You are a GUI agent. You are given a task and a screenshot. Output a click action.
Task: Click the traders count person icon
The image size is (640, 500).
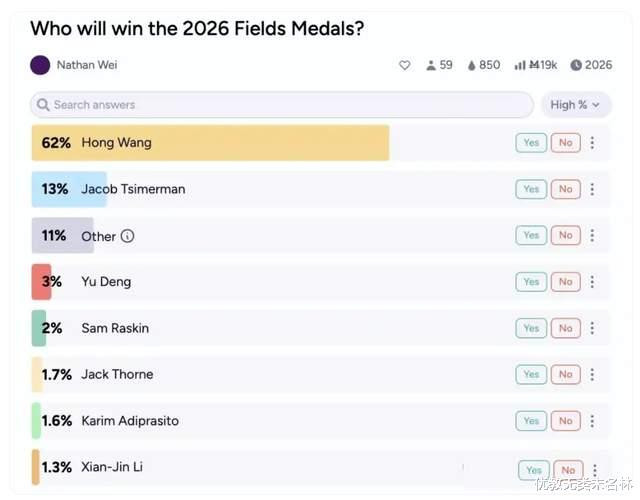coord(431,65)
